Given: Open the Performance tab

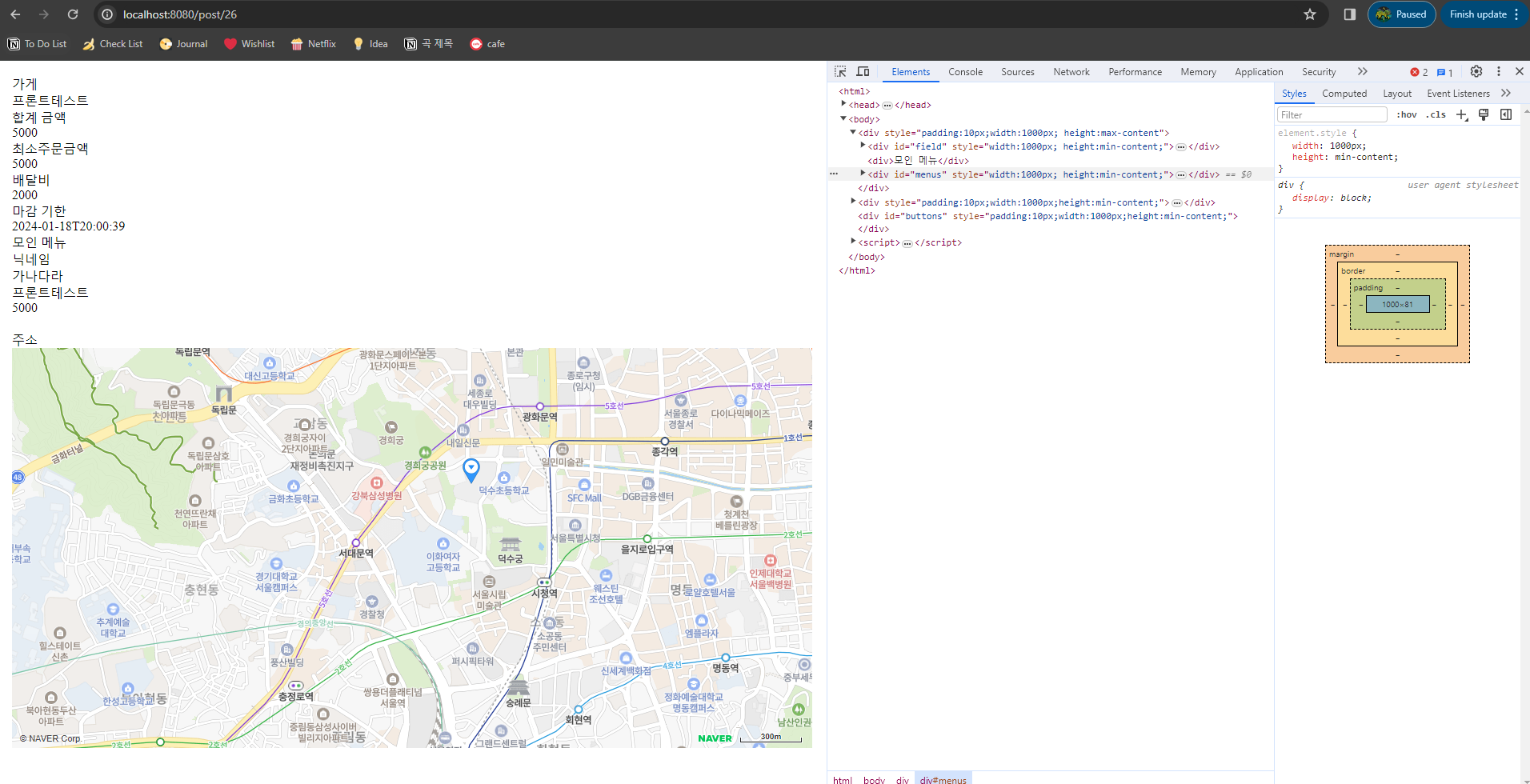Looking at the screenshot, I should (1135, 72).
